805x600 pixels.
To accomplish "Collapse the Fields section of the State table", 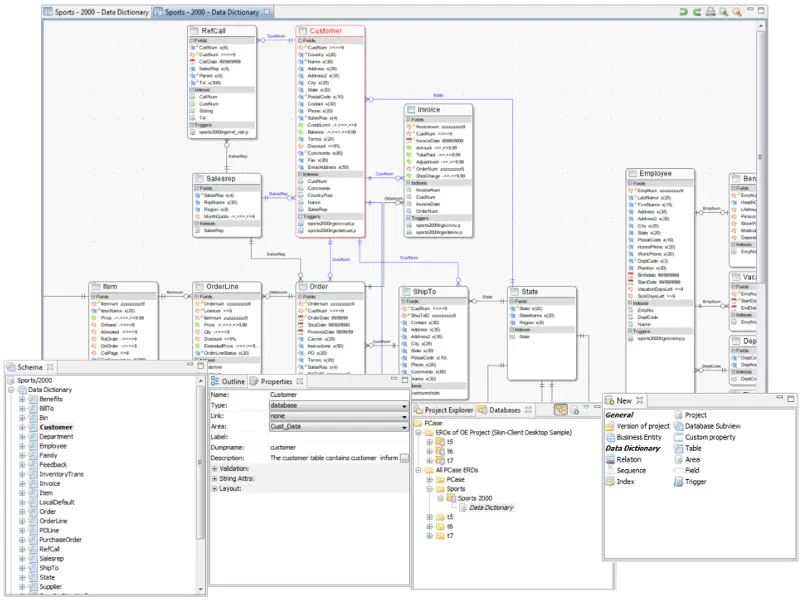I will [x=512, y=301].
